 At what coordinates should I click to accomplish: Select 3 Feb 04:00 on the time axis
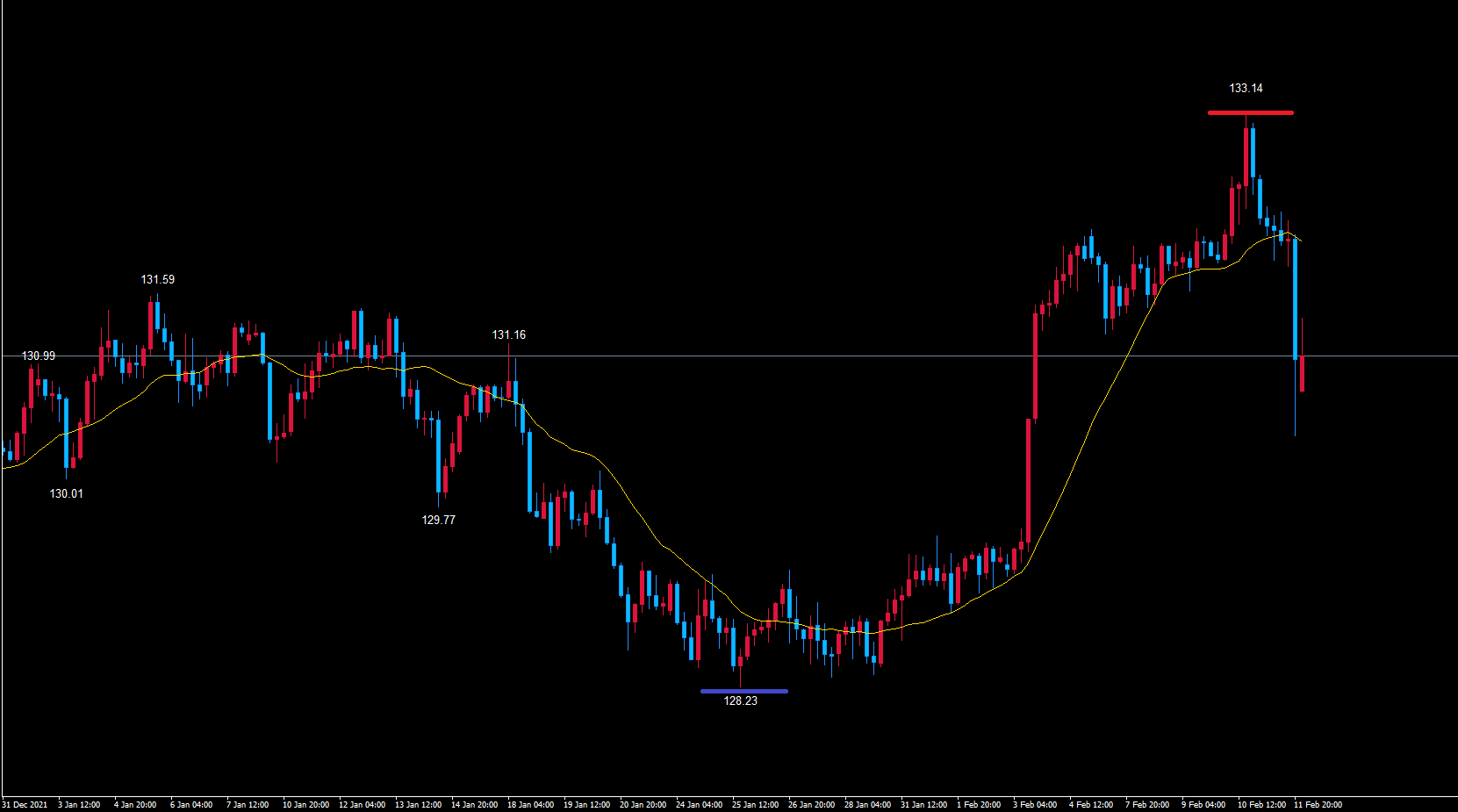1035,805
